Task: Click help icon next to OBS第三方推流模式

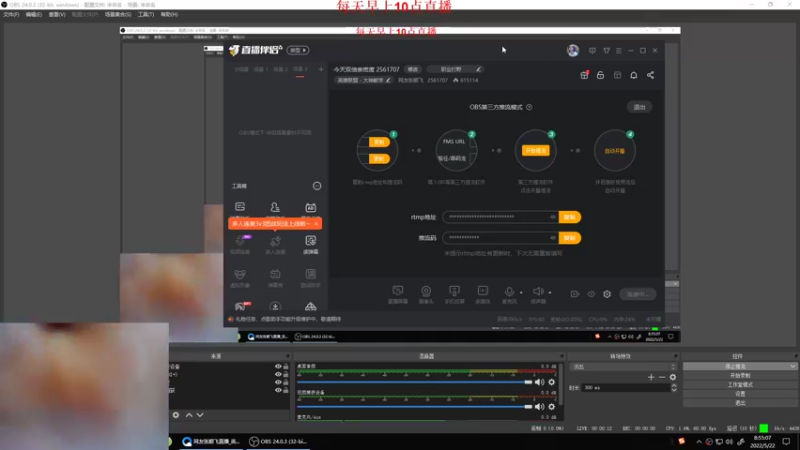Action: coord(529,107)
